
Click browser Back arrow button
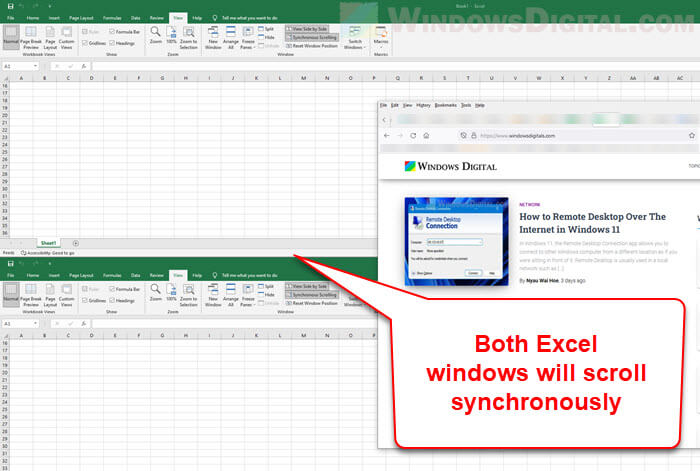(x=387, y=136)
